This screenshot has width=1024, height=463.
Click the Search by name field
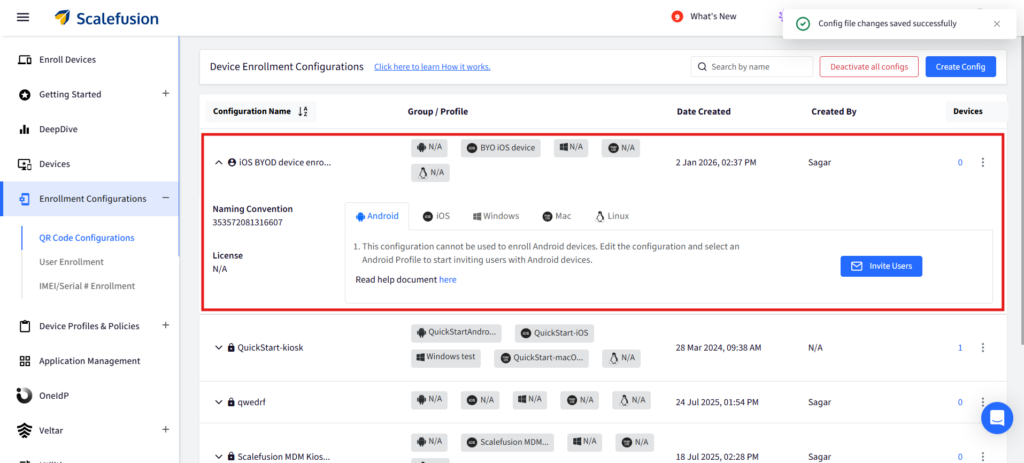[x=756, y=67]
